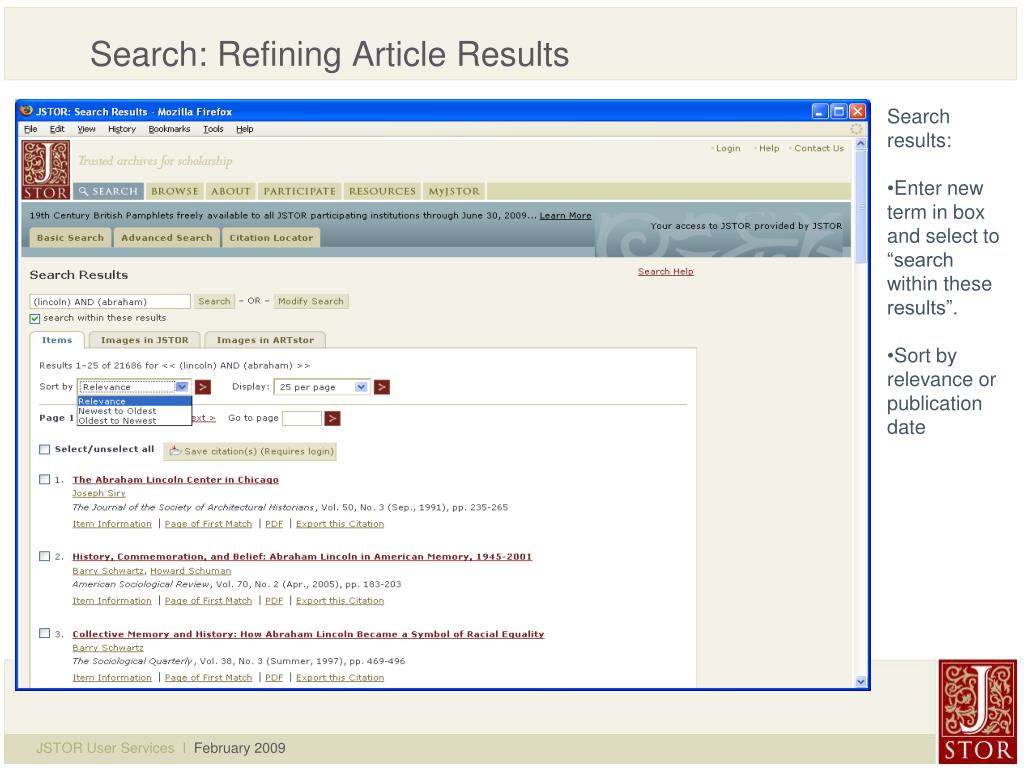Click the Help link in page header
Image resolution: width=1024 pixels, height=768 pixels.
769,148
